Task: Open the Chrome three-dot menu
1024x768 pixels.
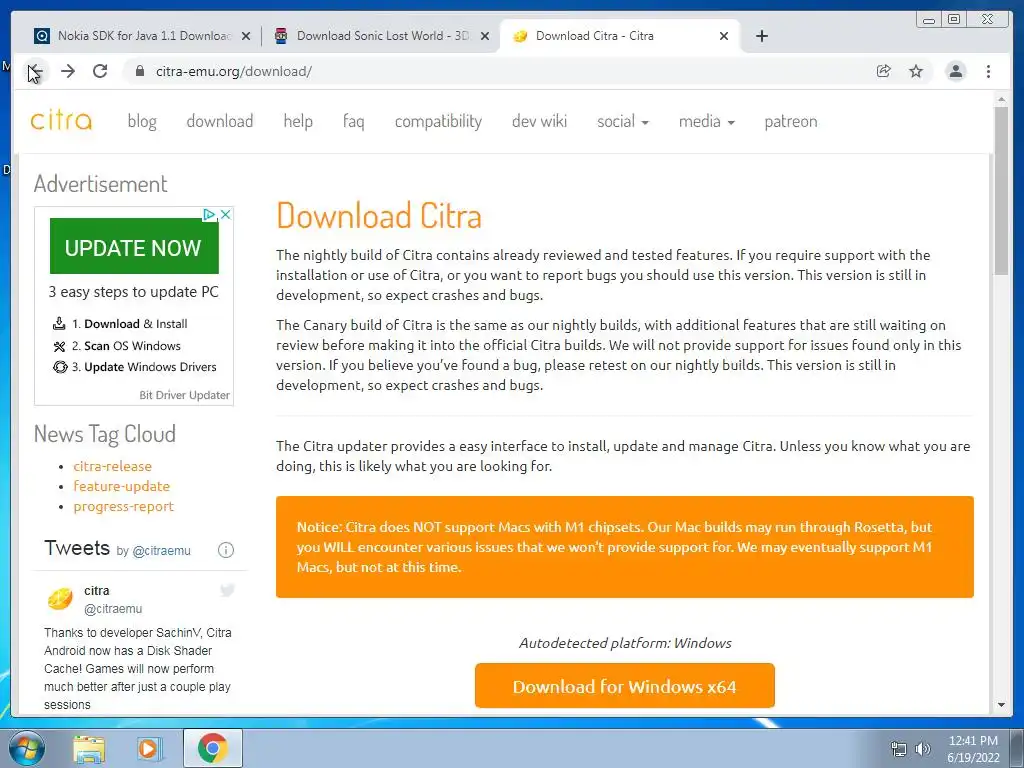Action: pos(988,71)
